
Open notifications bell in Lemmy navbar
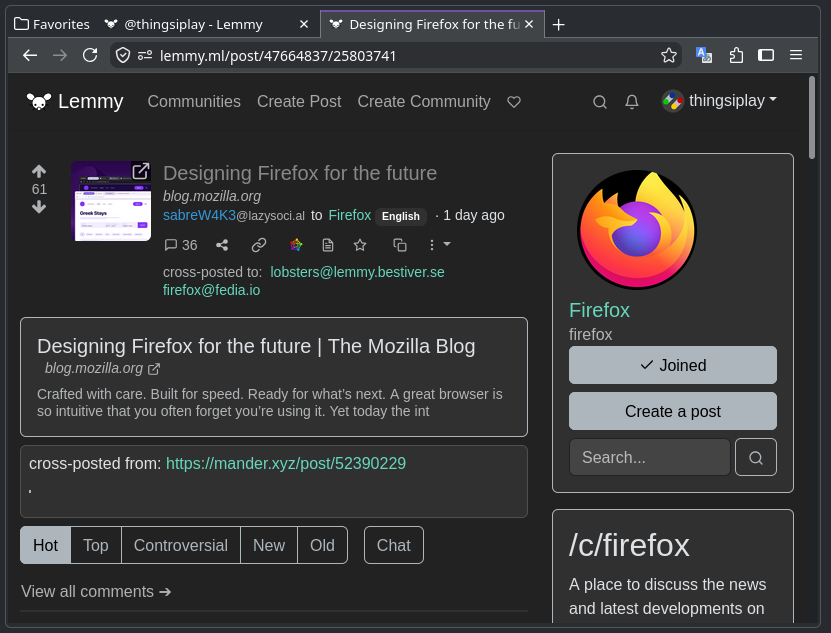(x=632, y=102)
